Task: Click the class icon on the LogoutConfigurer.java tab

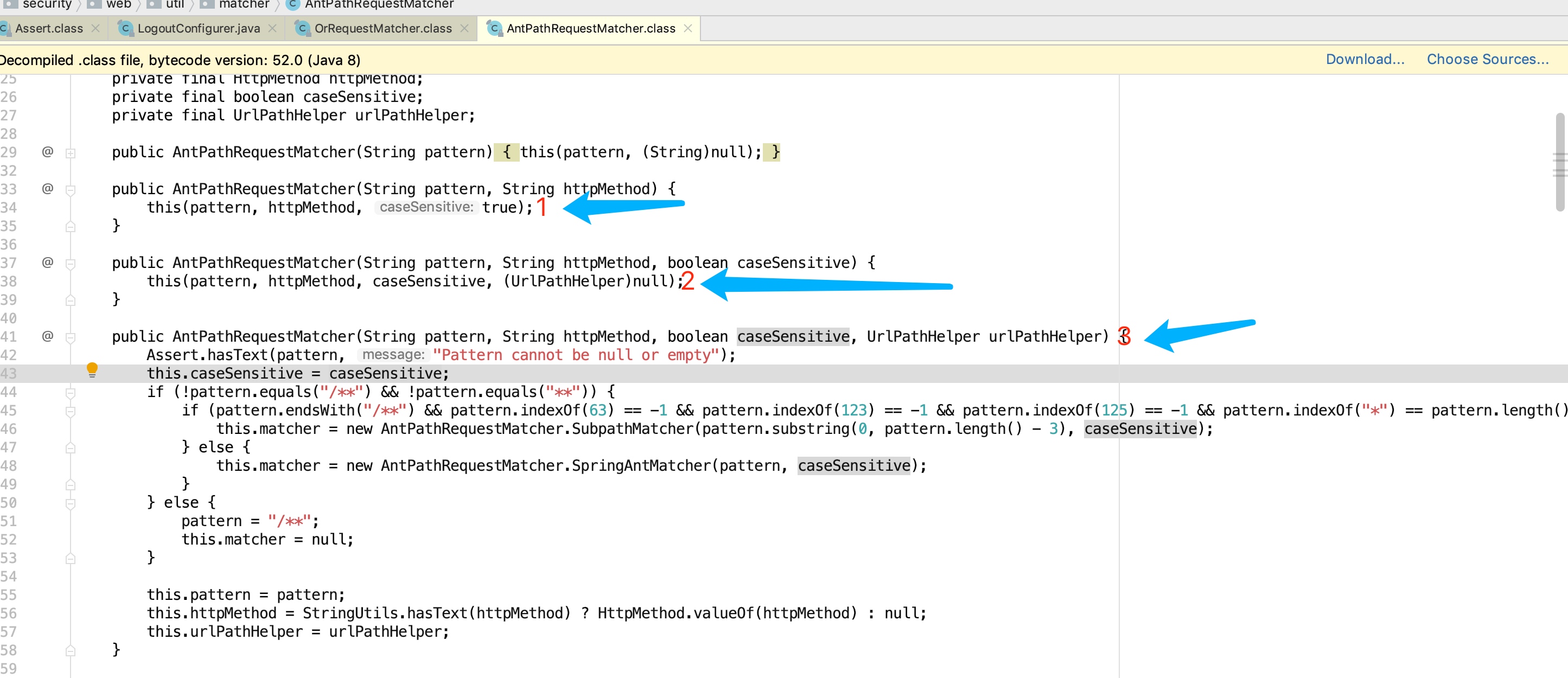Action: [x=125, y=28]
